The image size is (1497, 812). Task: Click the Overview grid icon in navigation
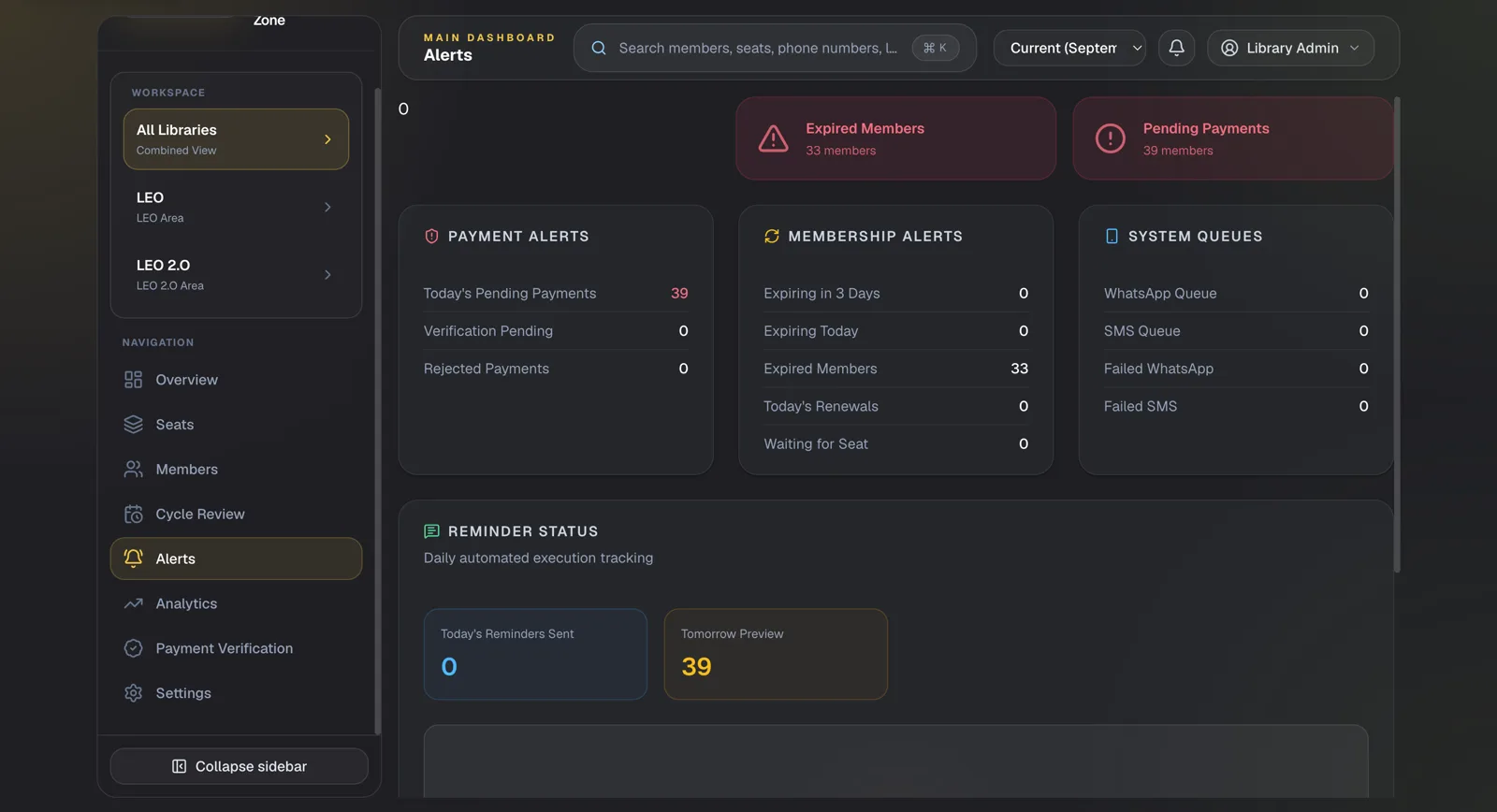pyautogui.click(x=134, y=380)
